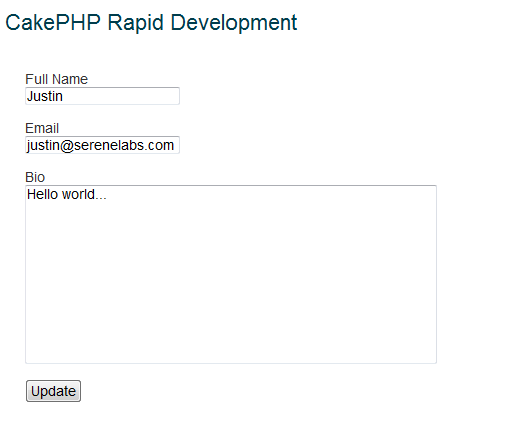
Task: Click the Email label
Action: [x=42, y=128]
